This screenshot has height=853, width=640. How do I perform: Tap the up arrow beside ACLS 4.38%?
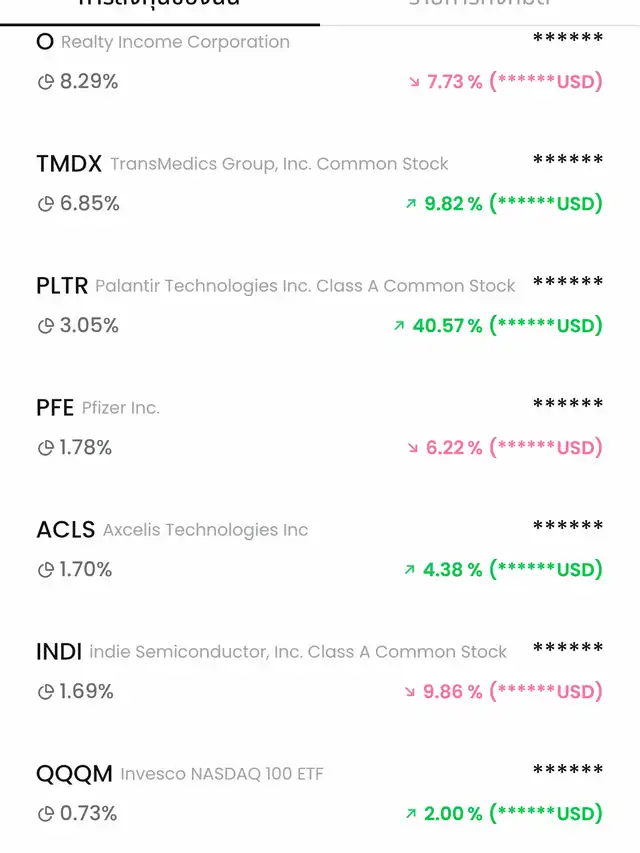[x=409, y=570]
